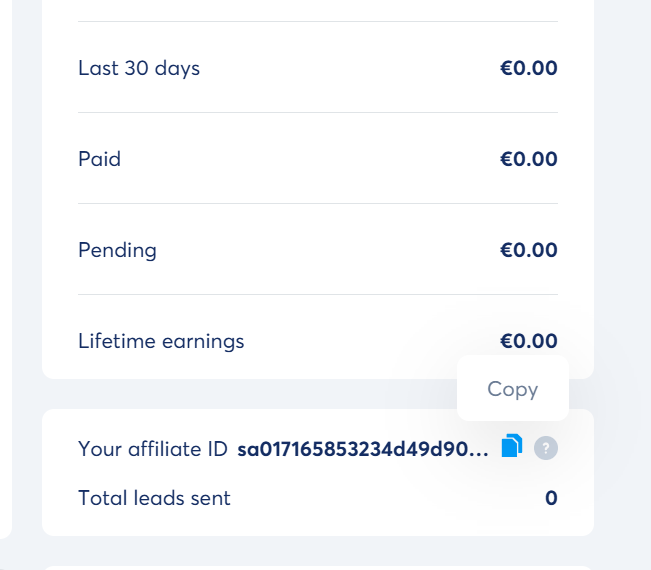Click the 'Total leads sent' label
Screen dimensions: 651x570
(x=154, y=498)
